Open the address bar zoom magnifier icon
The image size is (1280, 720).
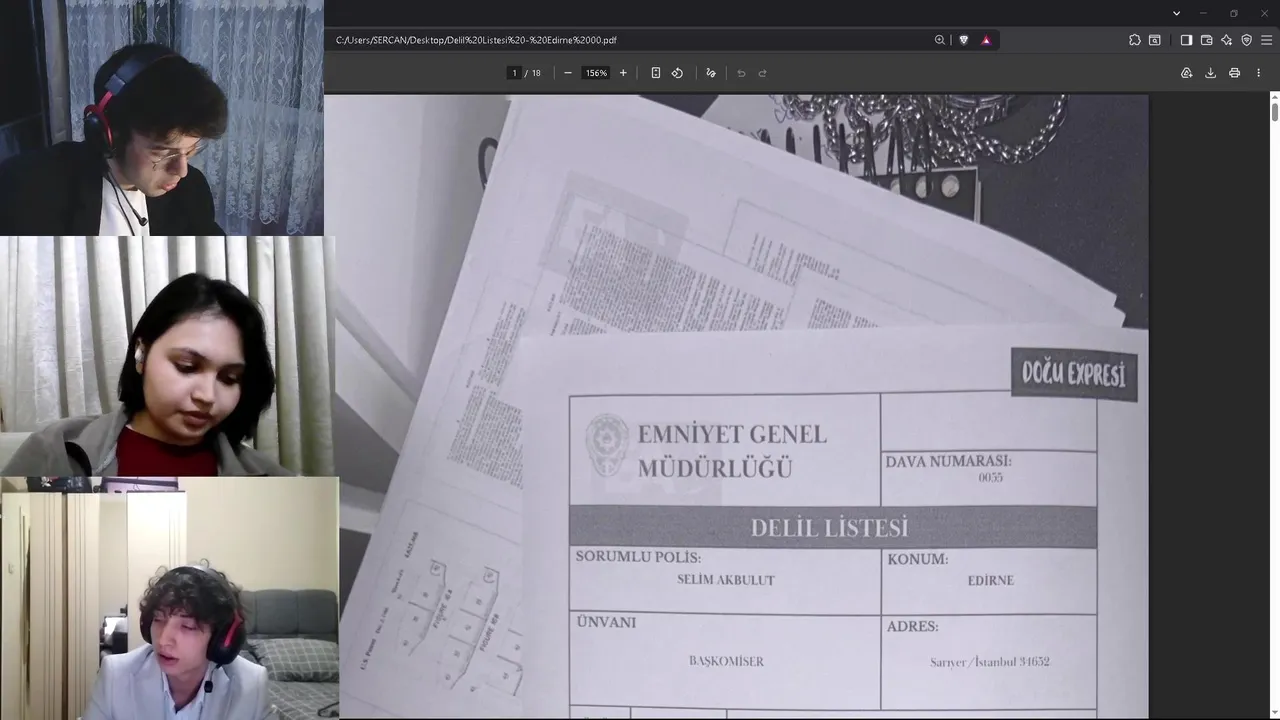(940, 40)
